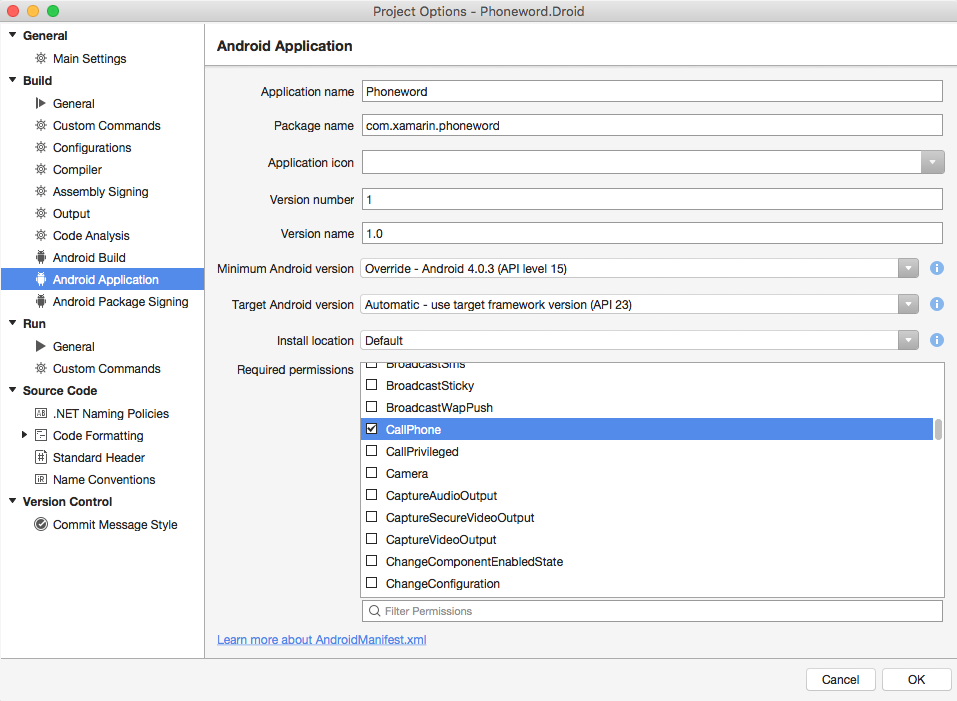Collapse the Run section triangle
The height and width of the screenshot is (701, 957).
[12, 323]
